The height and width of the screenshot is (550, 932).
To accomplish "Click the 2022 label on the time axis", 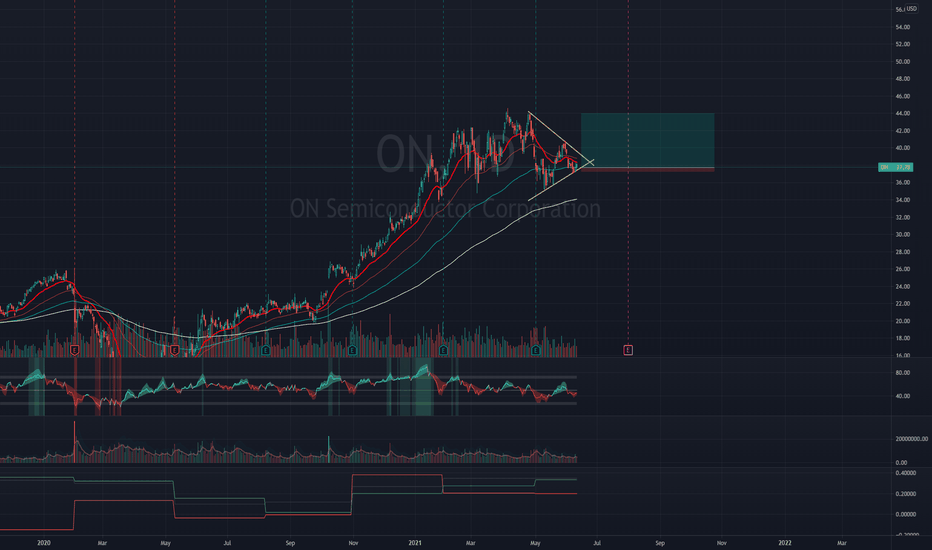I will coord(785,543).
